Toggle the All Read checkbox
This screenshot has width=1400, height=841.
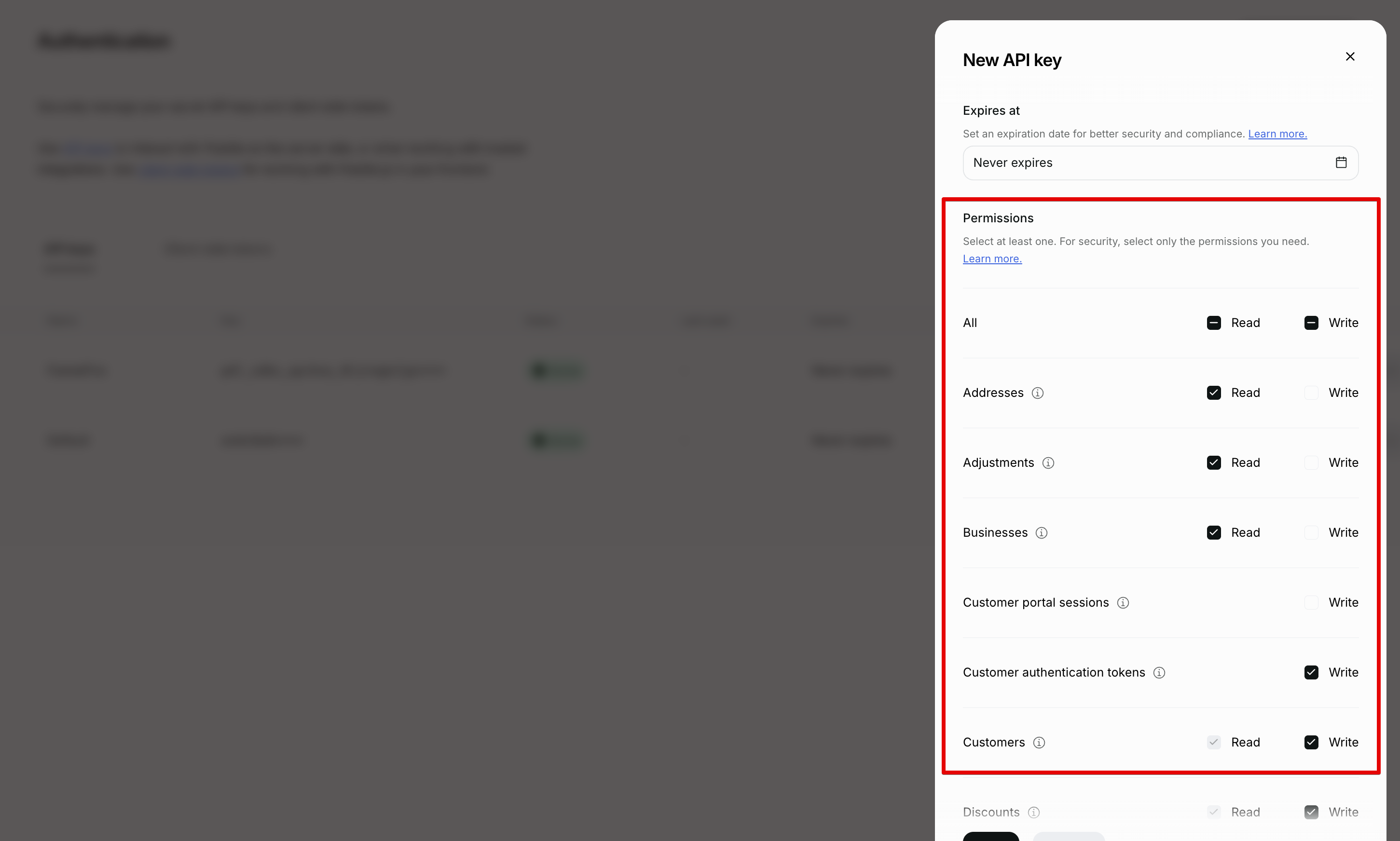click(1213, 323)
